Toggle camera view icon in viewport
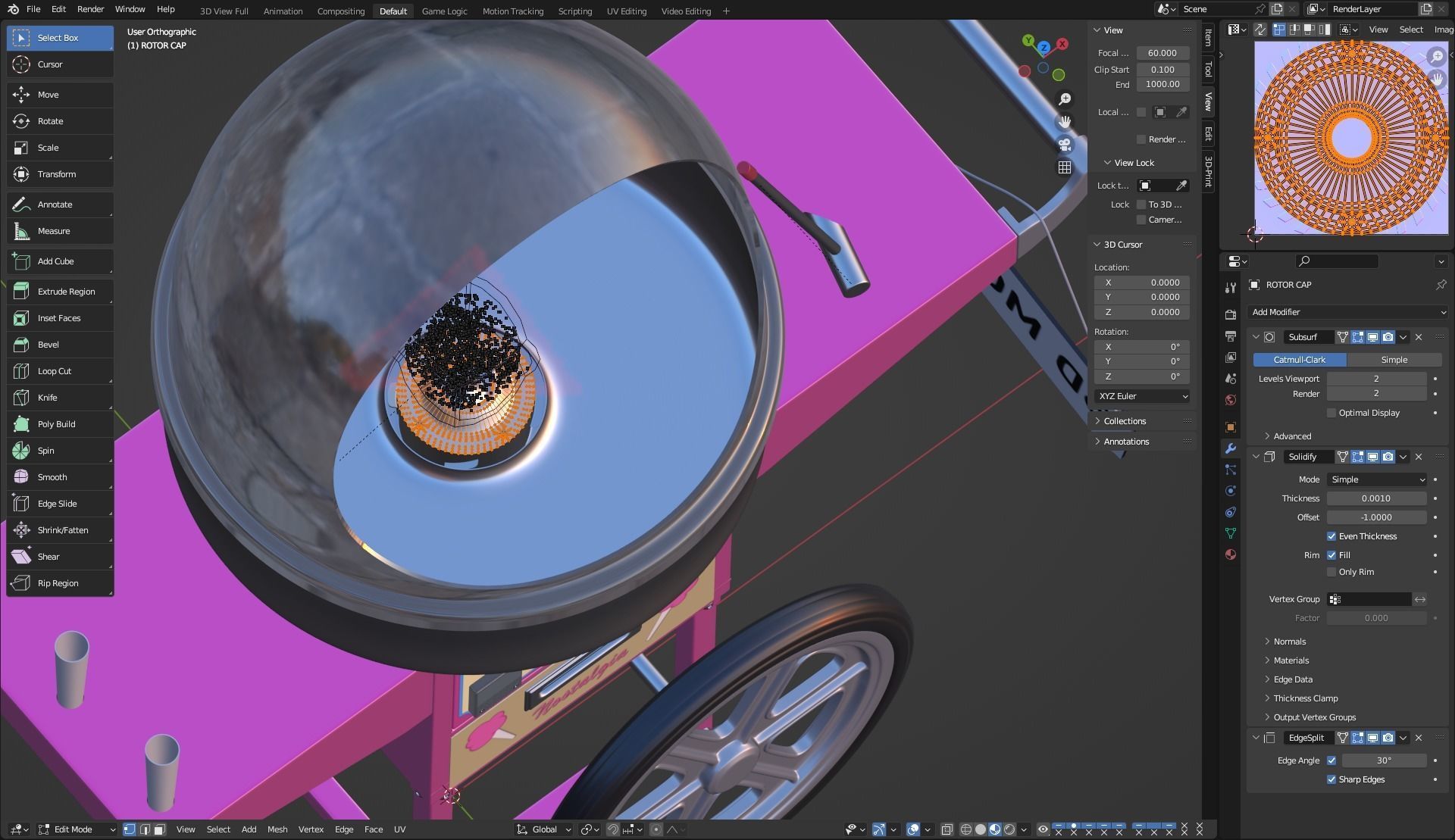 (x=1065, y=145)
